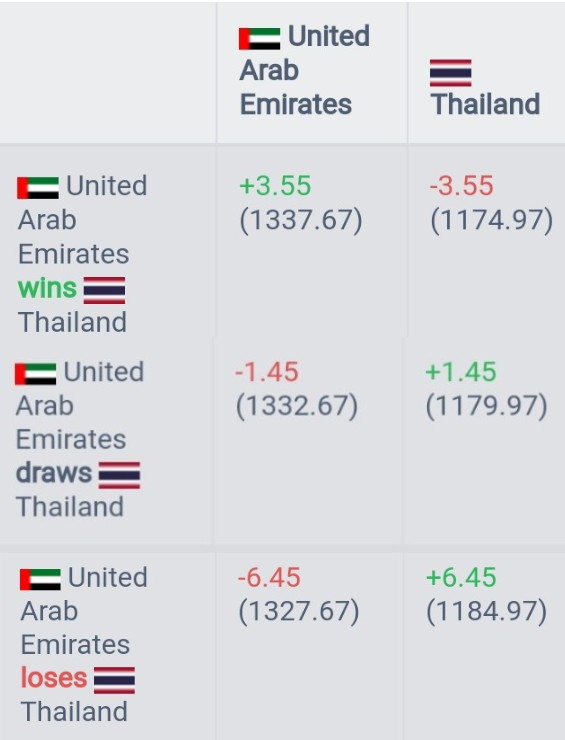Click the Thailand flag beside the draws text
The width and height of the screenshot is (565, 740).
(x=119, y=475)
